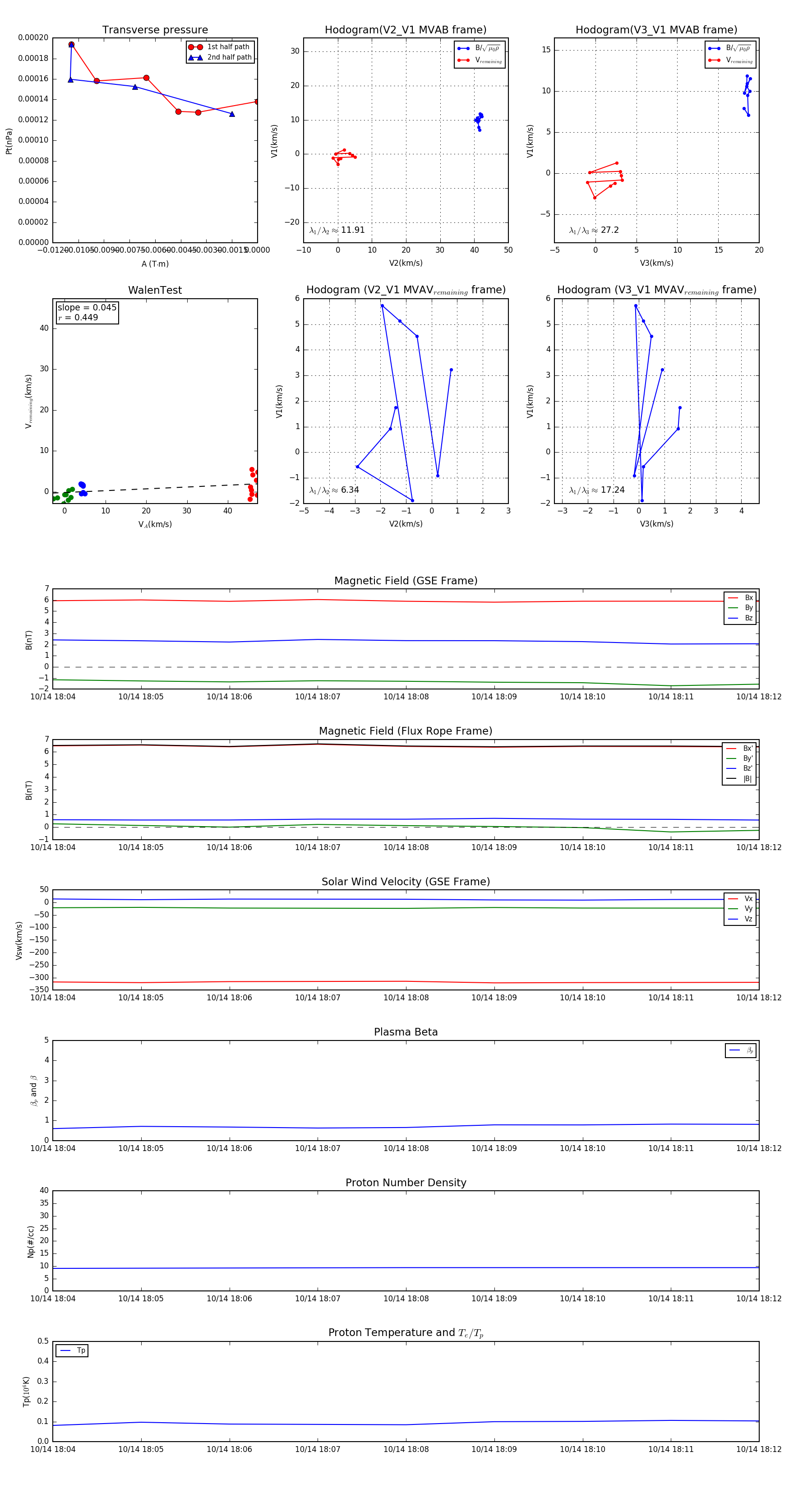
Task: Click the "Magnetic Field (Flux Rope Frame)" title
Action: pyautogui.click(x=406, y=731)
